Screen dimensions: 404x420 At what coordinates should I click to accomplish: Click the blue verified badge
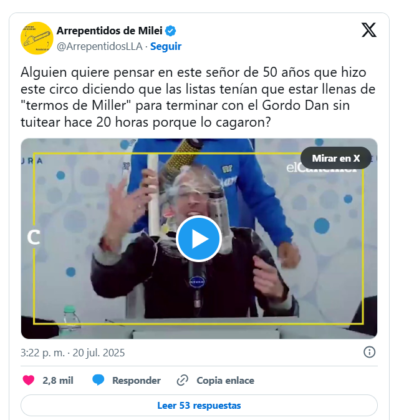pos(171,31)
